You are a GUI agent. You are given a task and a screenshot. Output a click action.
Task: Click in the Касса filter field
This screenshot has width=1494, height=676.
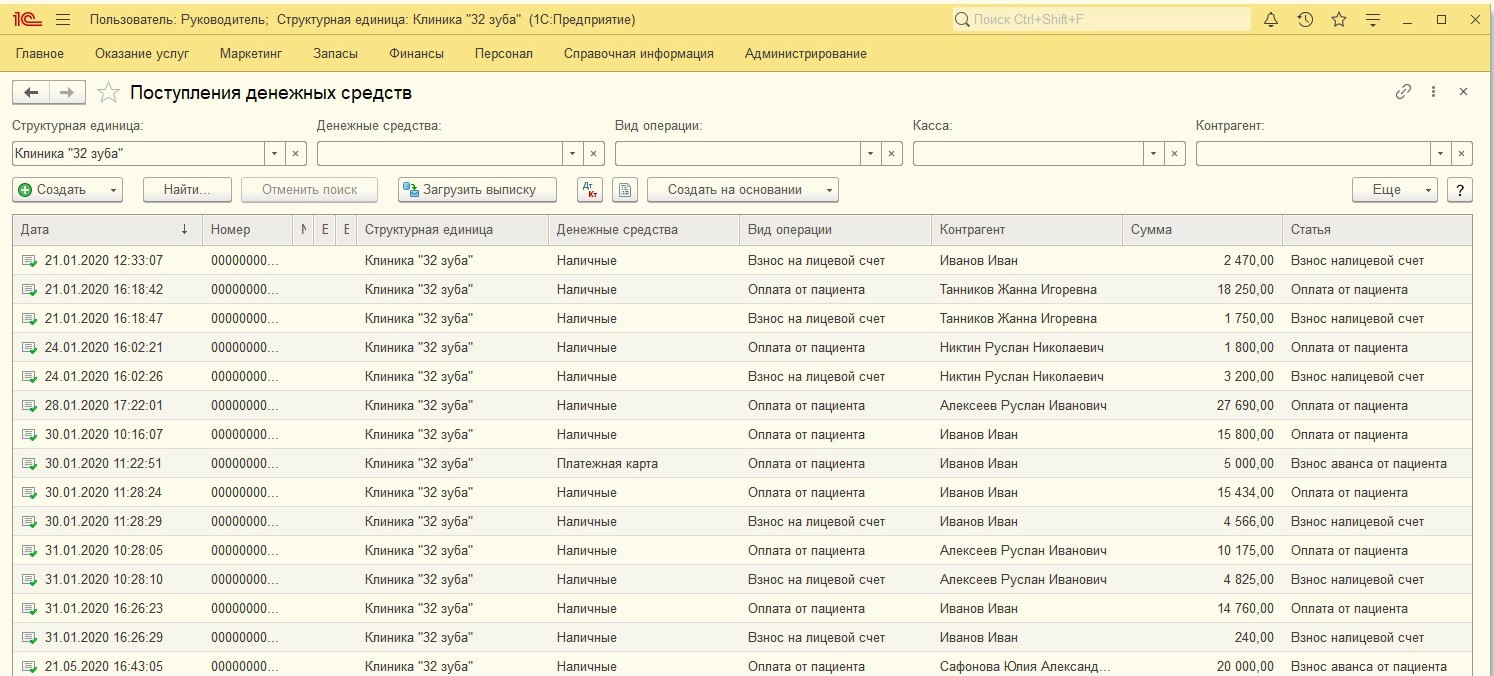point(1027,154)
